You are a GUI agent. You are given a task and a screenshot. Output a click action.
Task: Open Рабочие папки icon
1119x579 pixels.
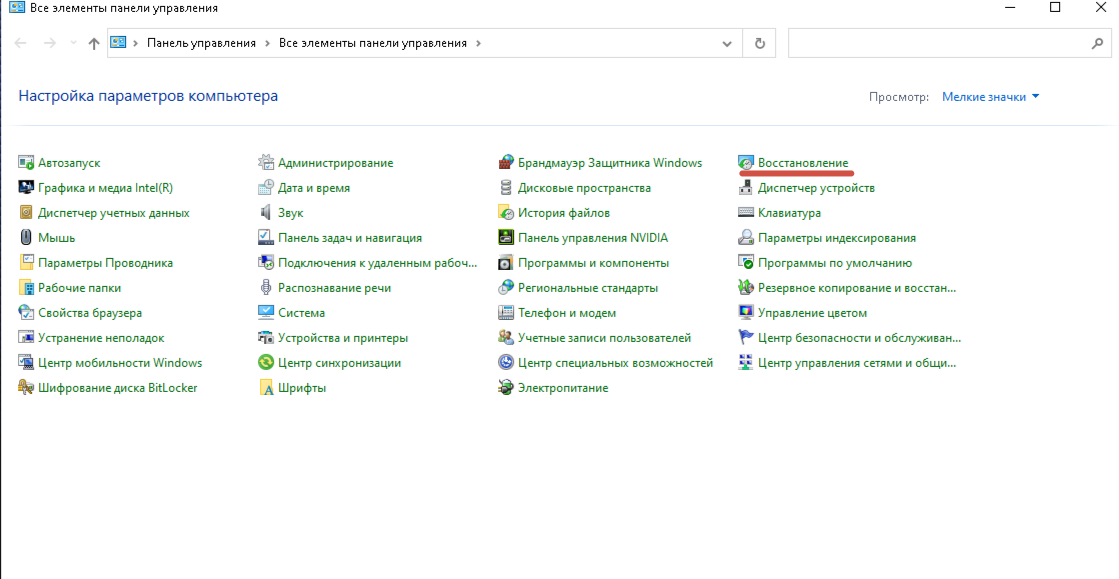pyautogui.click(x=26, y=288)
